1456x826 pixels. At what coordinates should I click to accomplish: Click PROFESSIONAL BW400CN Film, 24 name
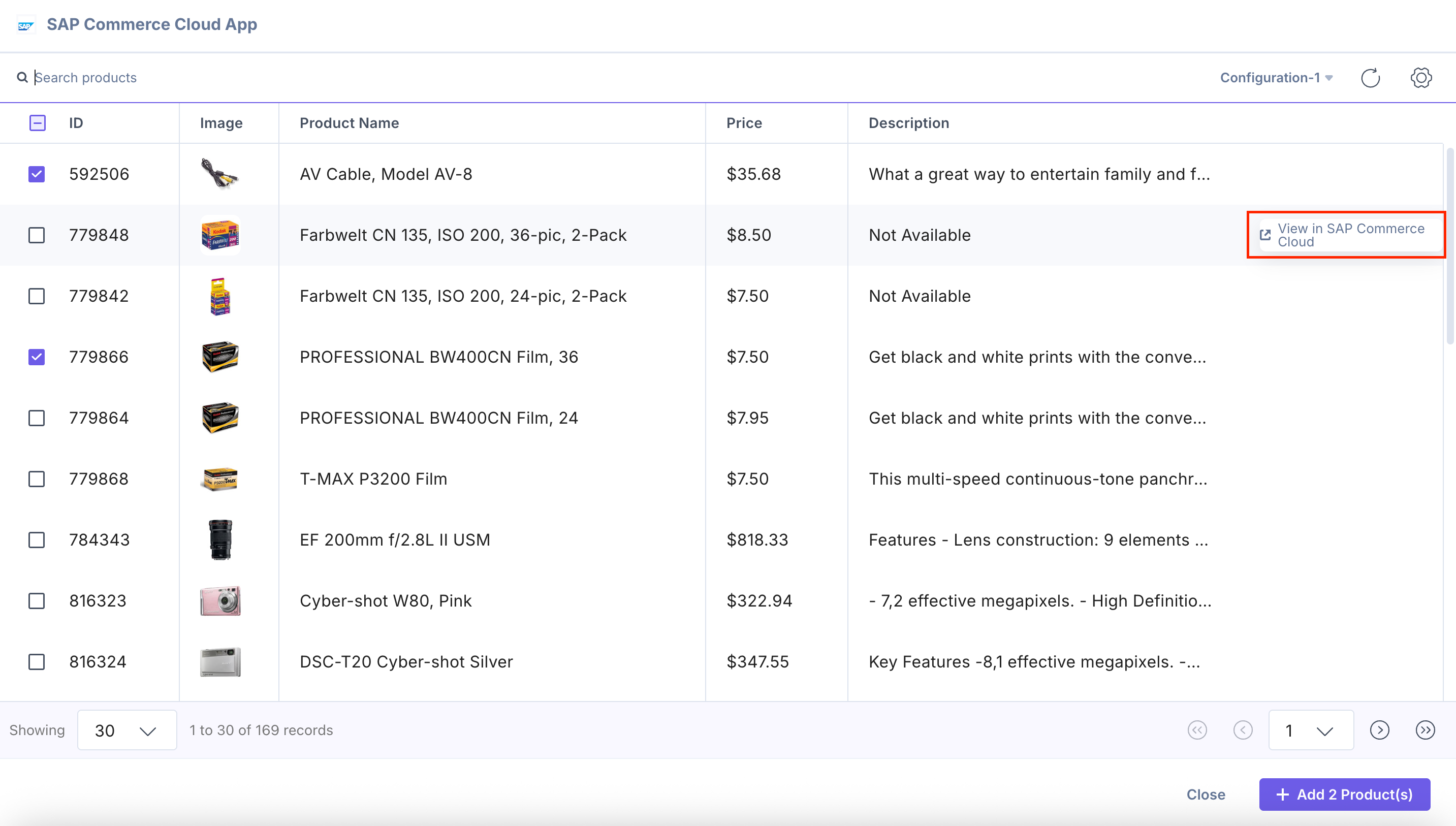[x=439, y=418]
